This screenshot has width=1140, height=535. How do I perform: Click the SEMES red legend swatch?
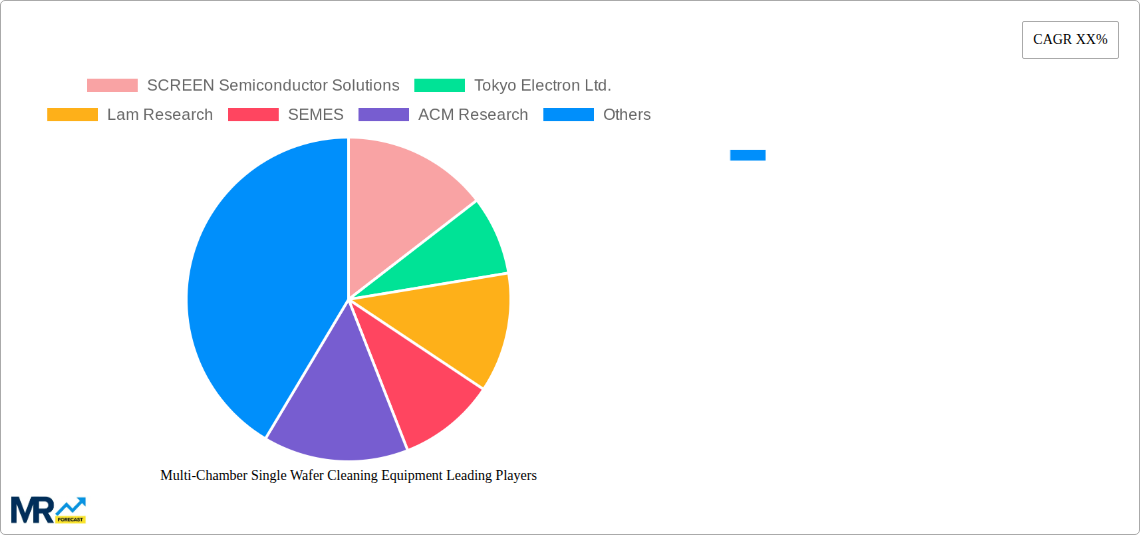click(253, 115)
